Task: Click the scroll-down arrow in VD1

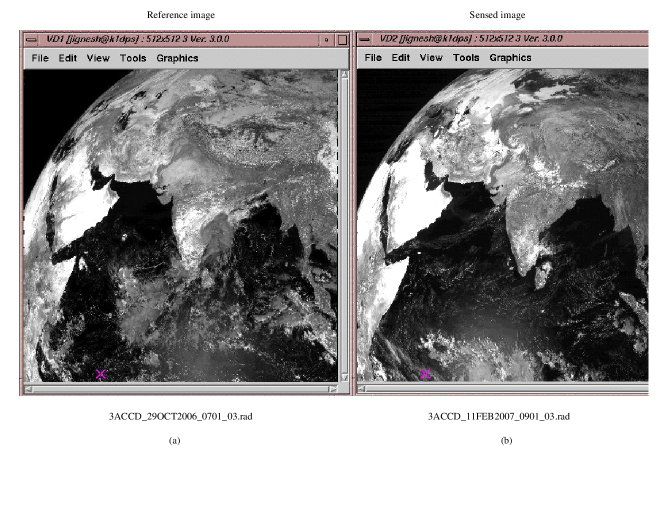Action: [344, 377]
